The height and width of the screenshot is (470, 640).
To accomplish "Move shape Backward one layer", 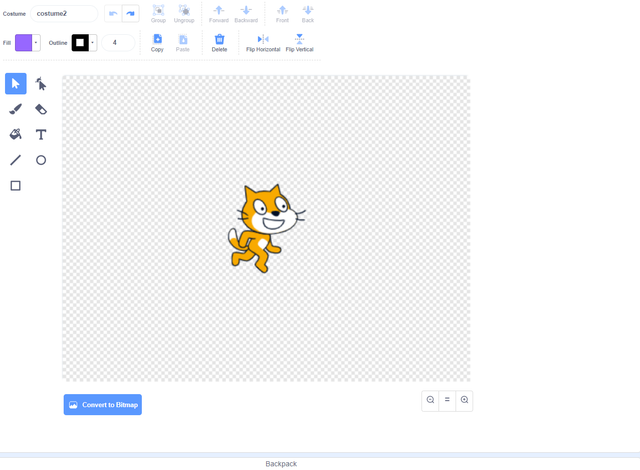I will tap(246, 14).
